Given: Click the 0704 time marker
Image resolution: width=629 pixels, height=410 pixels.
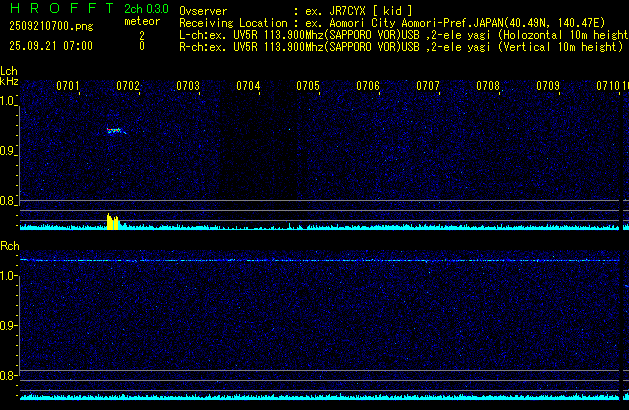Looking at the screenshot, I should click(248, 86).
